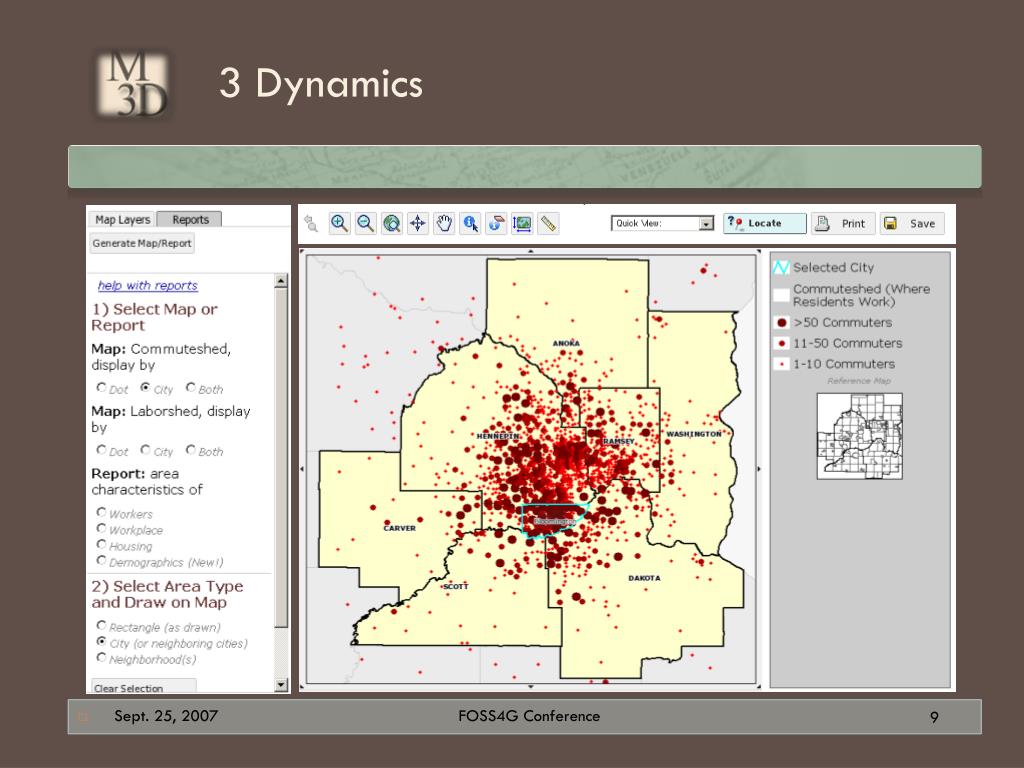This screenshot has width=1024, height=768.
Task: Click the Selected City legend symbol
Action: (x=781, y=267)
